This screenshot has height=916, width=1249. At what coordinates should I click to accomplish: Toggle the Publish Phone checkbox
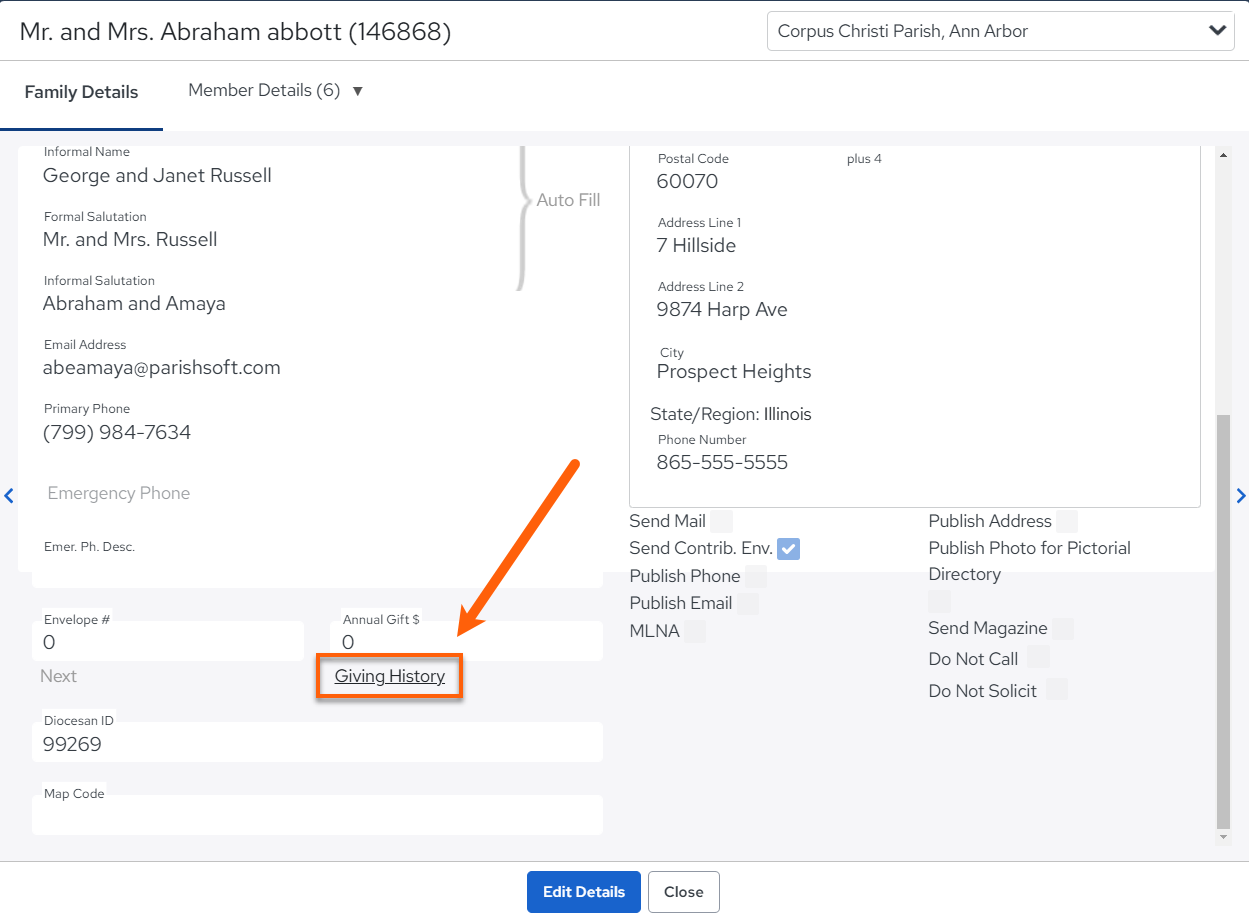pos(756,576)
